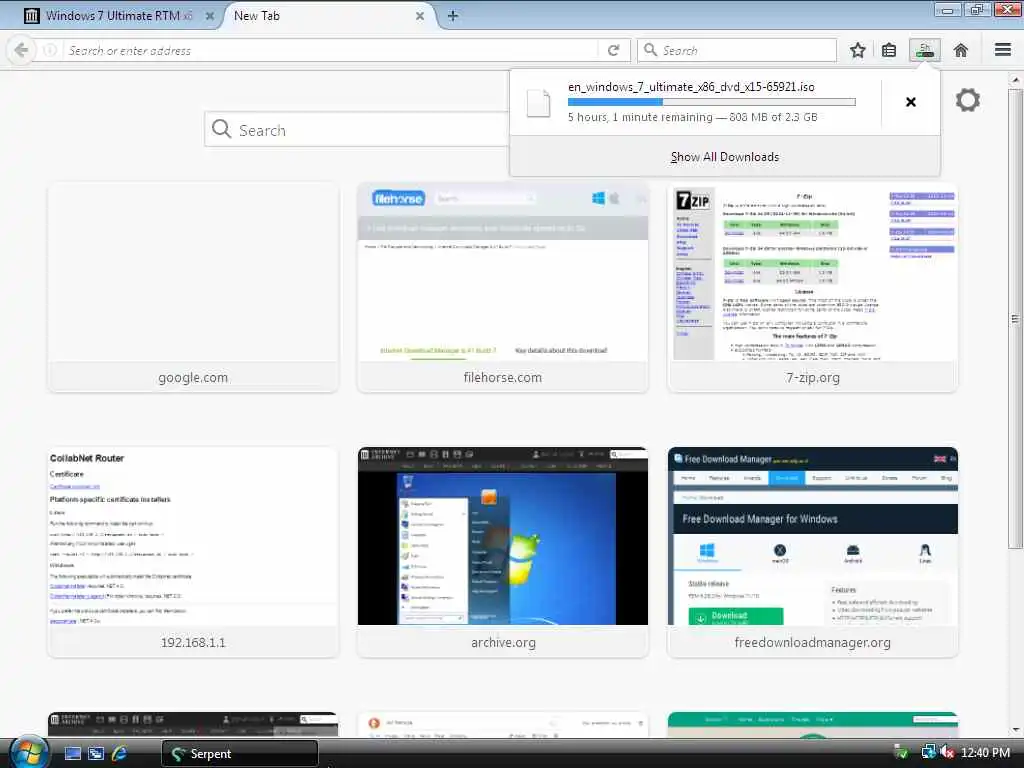
Task: Close the New Tab tab
Action: pos(420,16)
